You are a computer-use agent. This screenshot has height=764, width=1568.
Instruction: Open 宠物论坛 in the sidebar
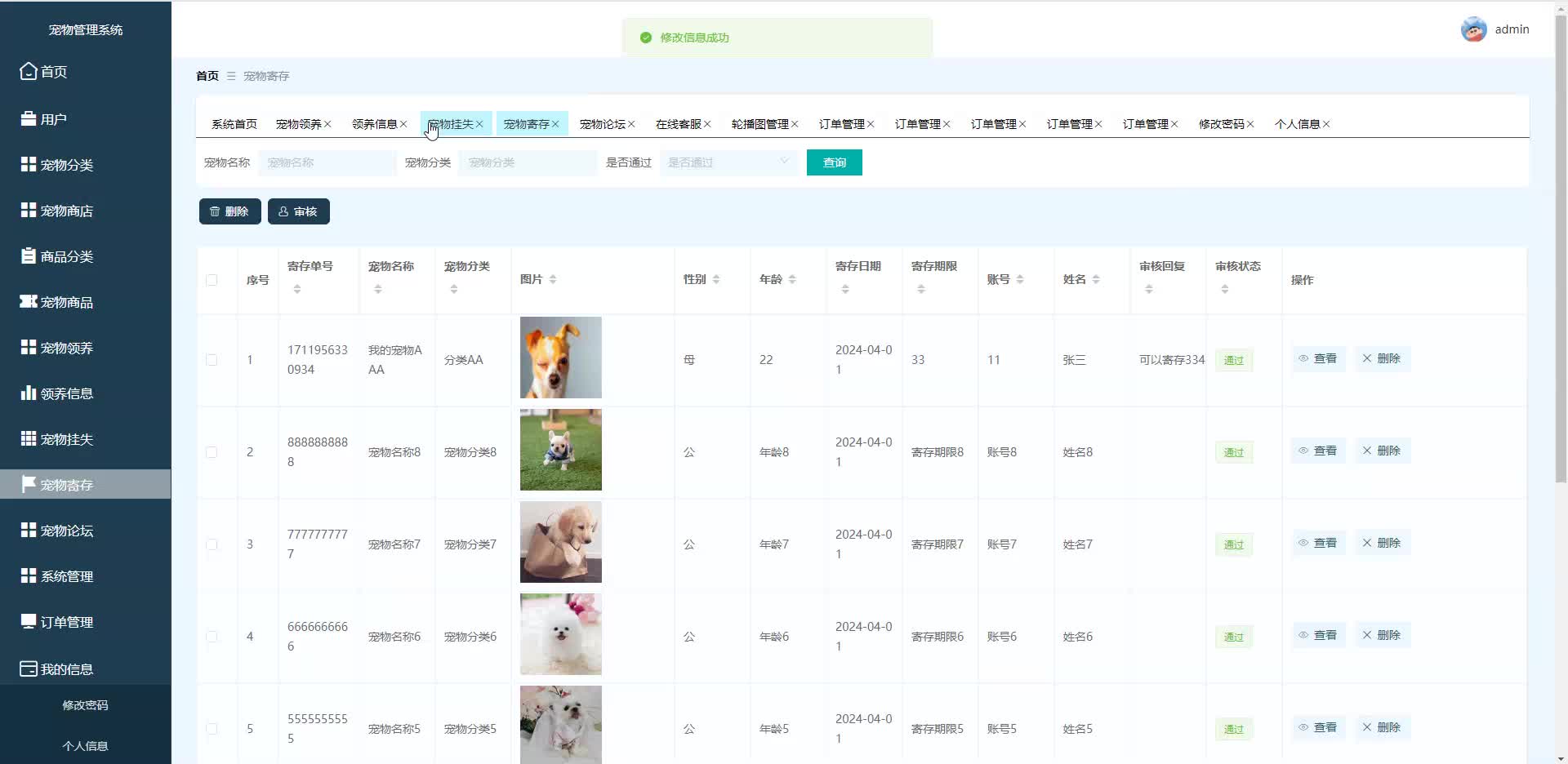coord(85,531)
